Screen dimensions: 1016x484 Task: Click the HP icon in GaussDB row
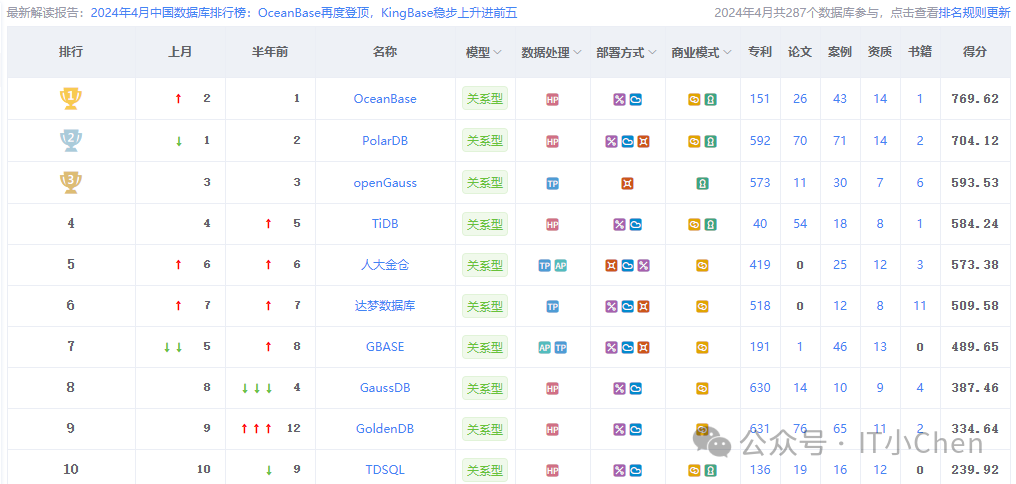552,389
